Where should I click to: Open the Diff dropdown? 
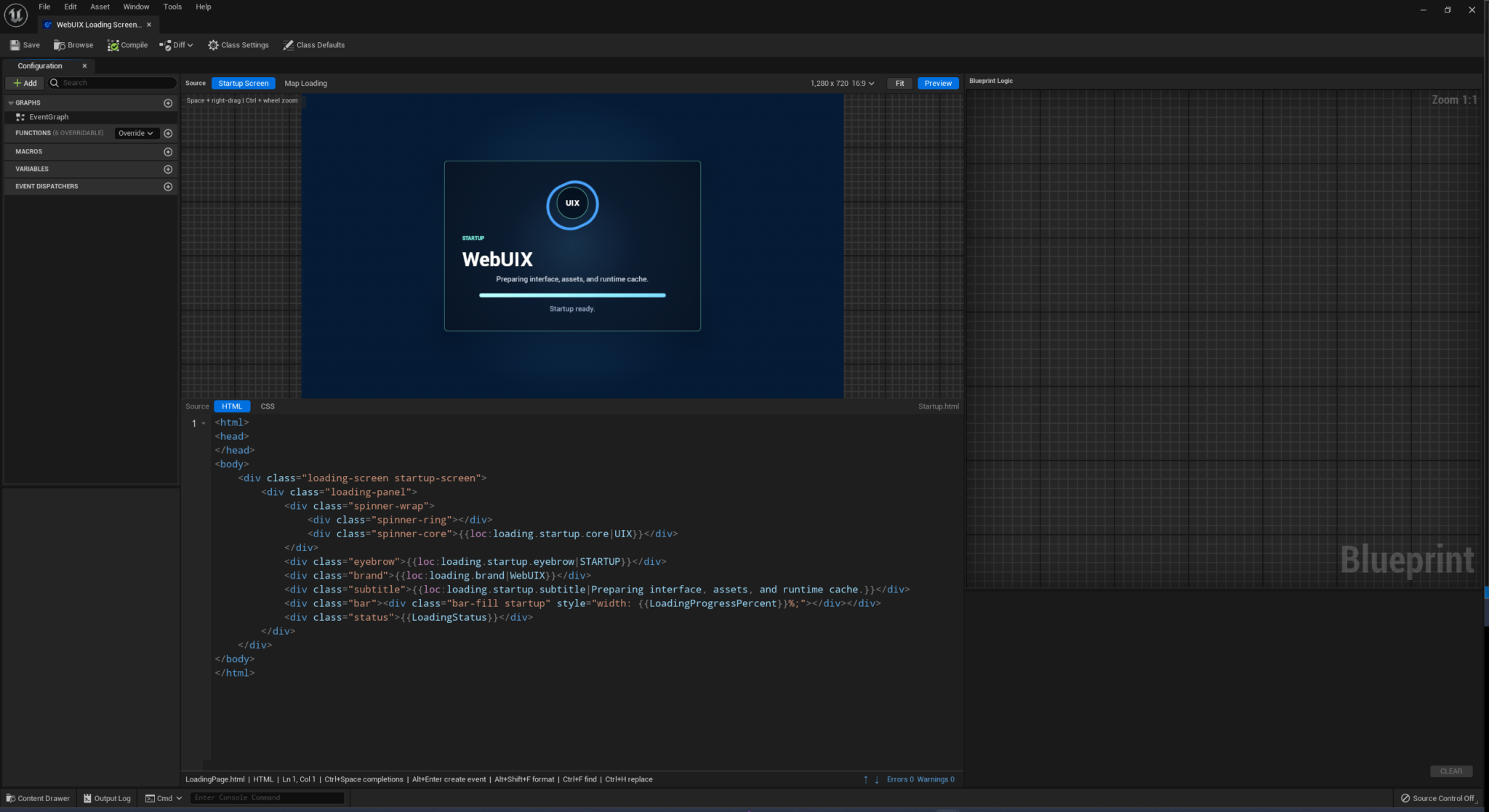click(x=176, y=45)
